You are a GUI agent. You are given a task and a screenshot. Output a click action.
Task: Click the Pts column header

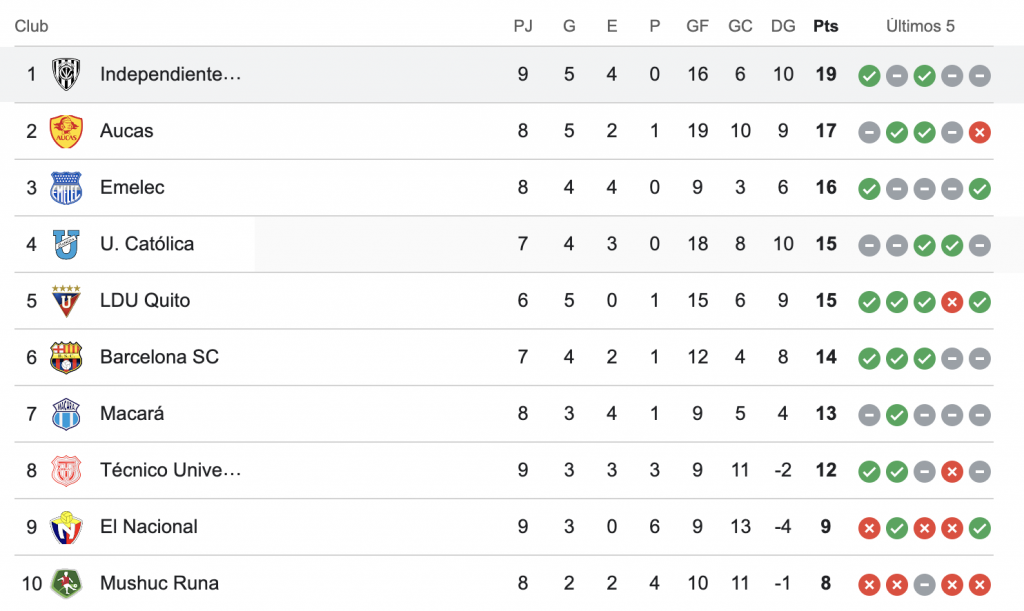pyautogui.click(x=825, y=26)
